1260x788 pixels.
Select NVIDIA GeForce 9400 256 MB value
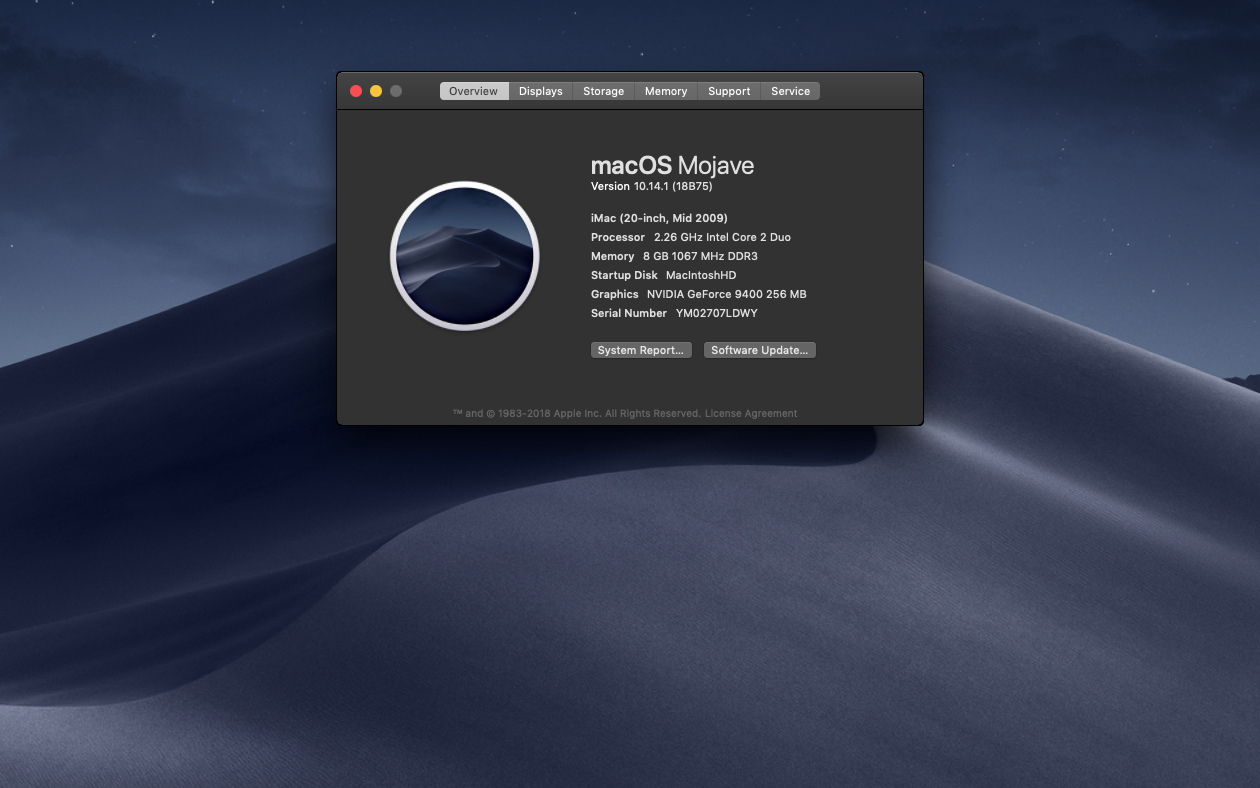pyautogui.click(x=727, y=294)
